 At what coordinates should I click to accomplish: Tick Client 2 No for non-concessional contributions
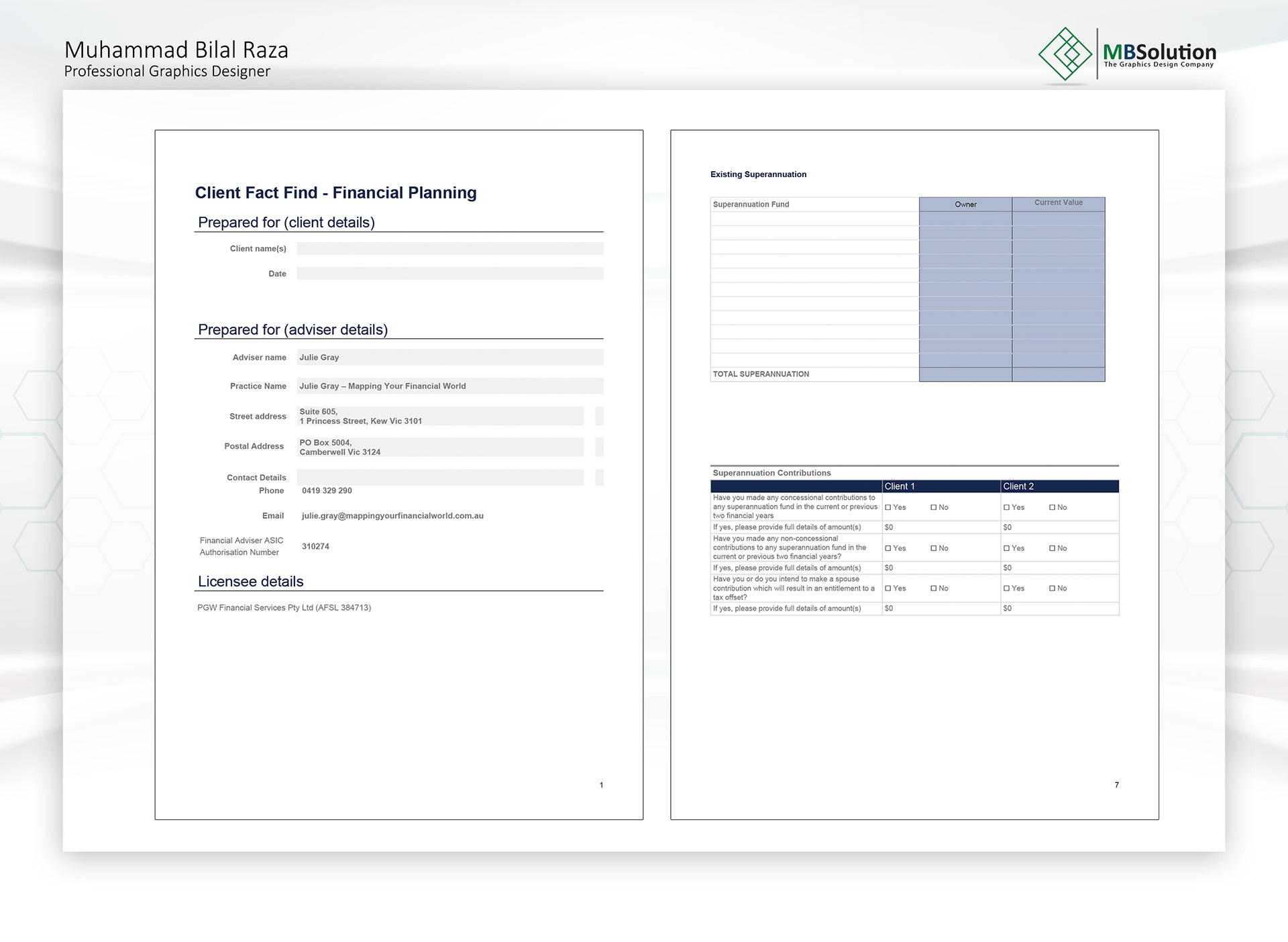pyautogui.click(x=1053, y=549)
